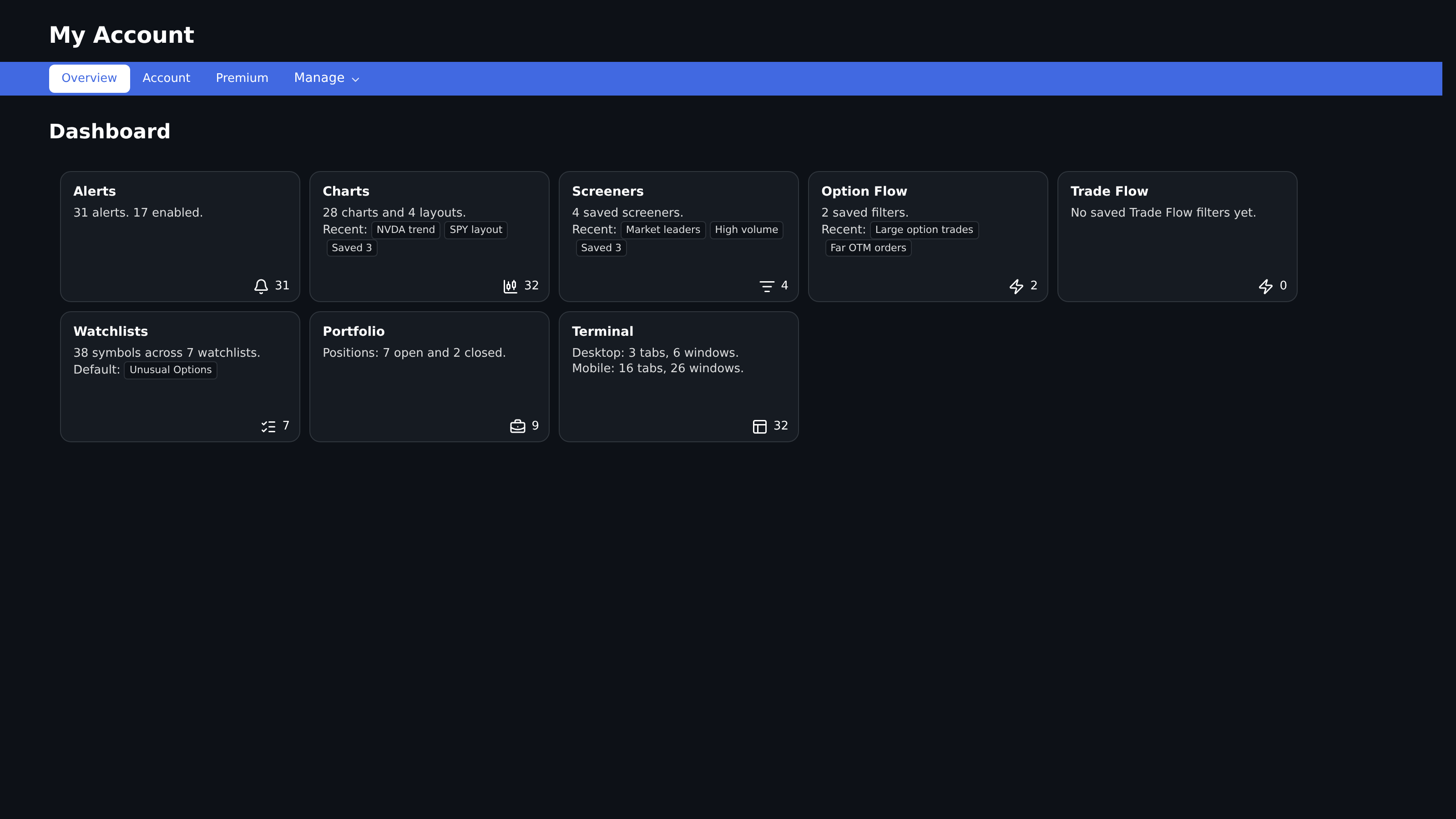Screen dimensions: 1456x819
Task: Switch to the Overview tab
Action: (89, 78)
